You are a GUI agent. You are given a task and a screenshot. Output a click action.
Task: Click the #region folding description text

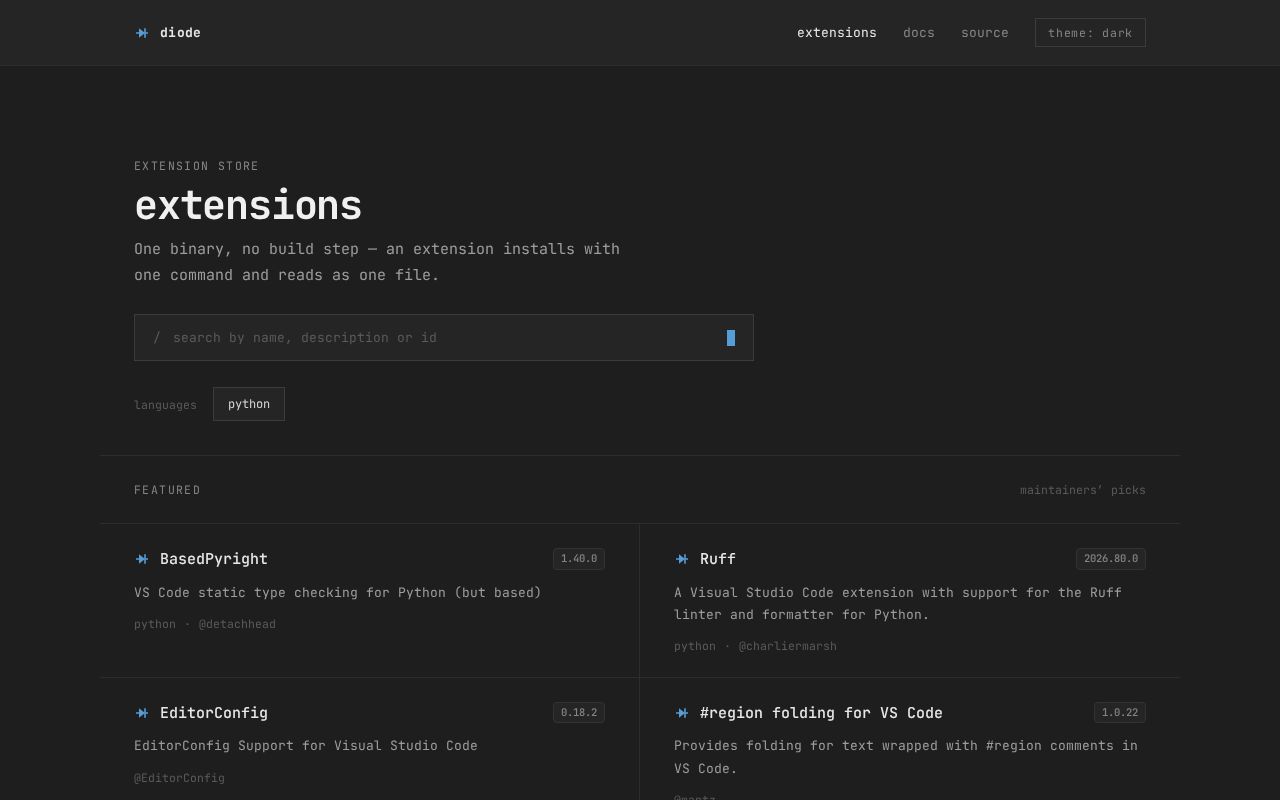click(x=906, y=757)
